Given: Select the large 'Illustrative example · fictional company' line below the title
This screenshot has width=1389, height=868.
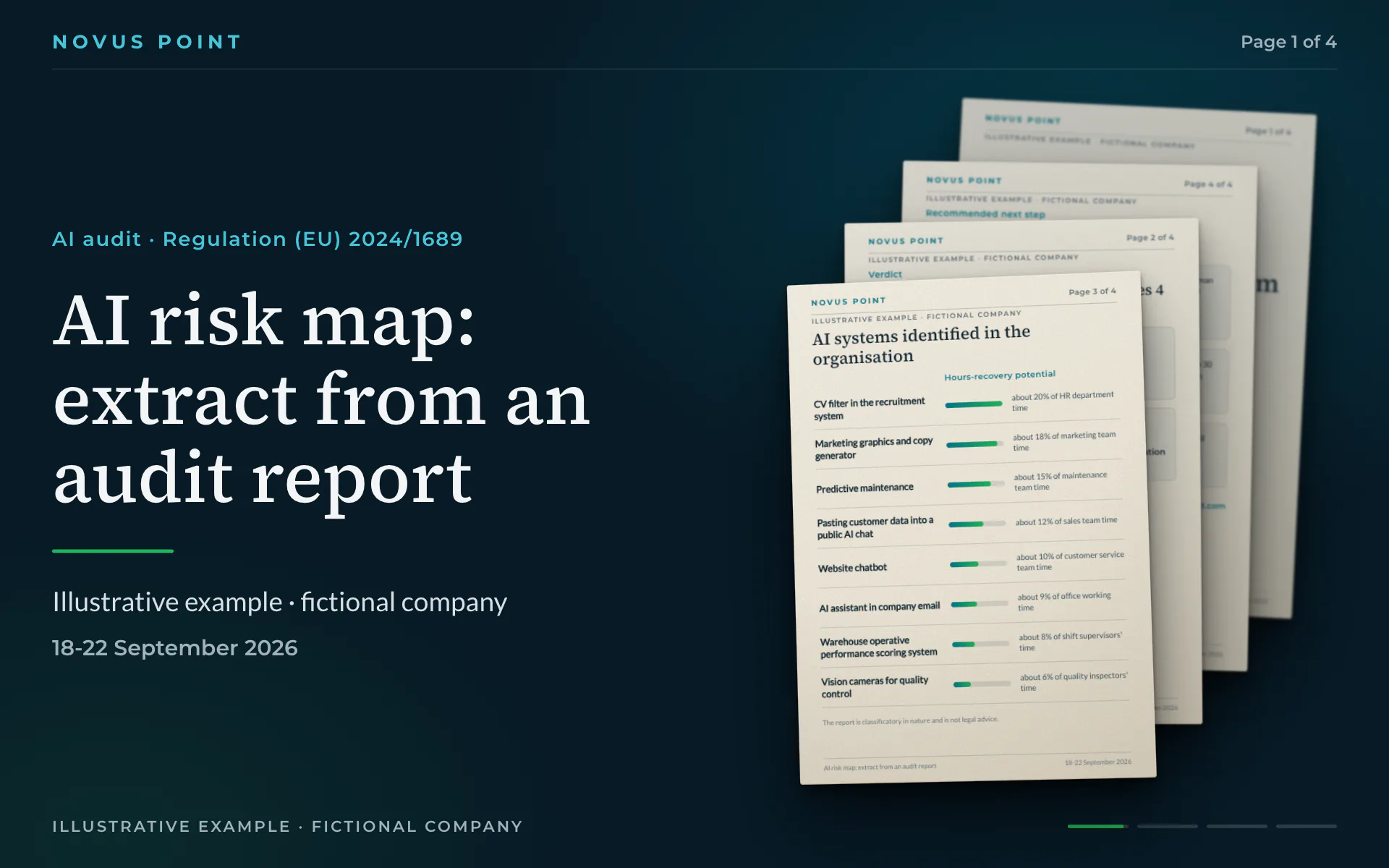Looking at the screenshot, I should (x=280, y=602).
